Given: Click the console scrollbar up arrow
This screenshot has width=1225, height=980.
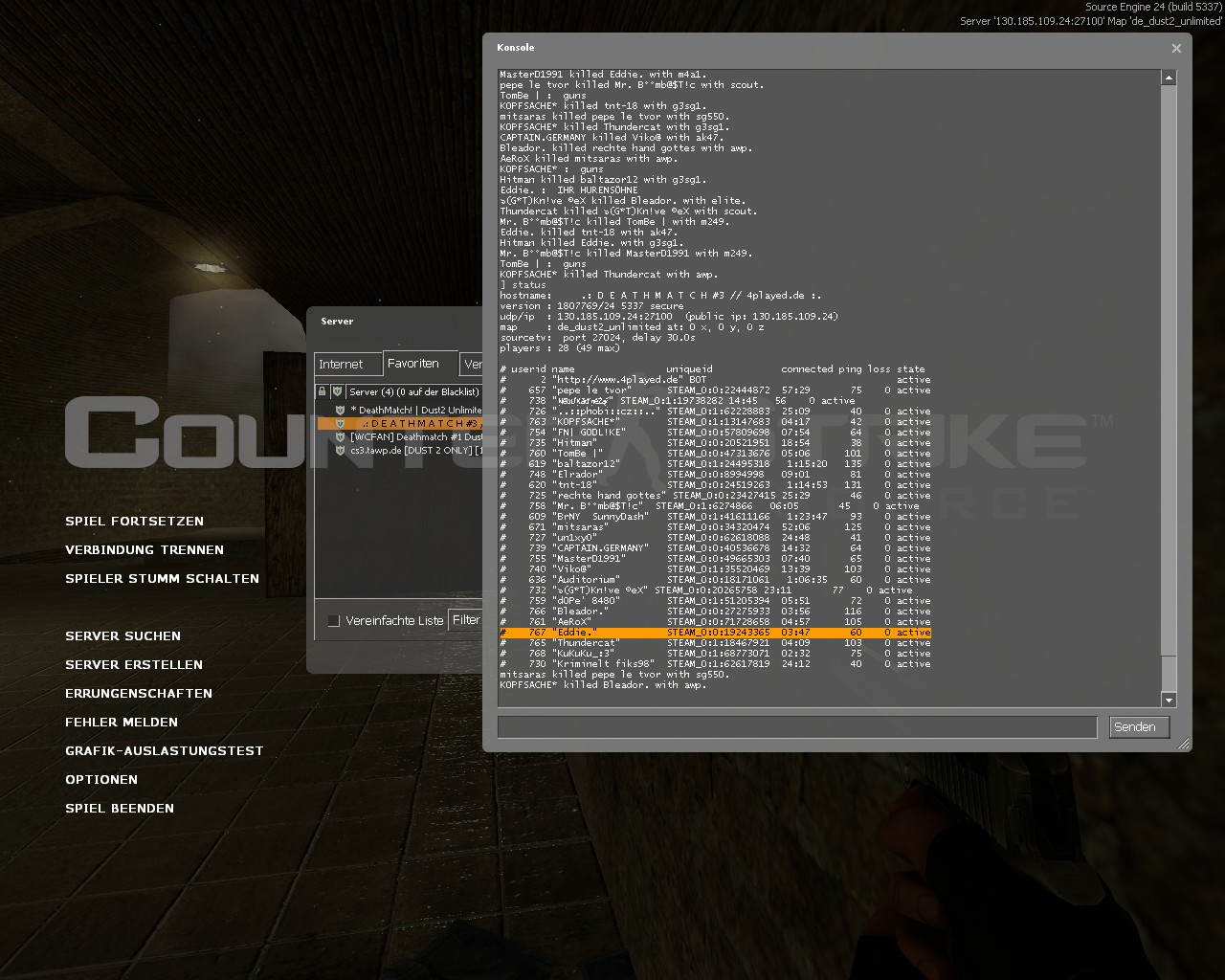Looking at the screenshot, I should (1169, 77).
